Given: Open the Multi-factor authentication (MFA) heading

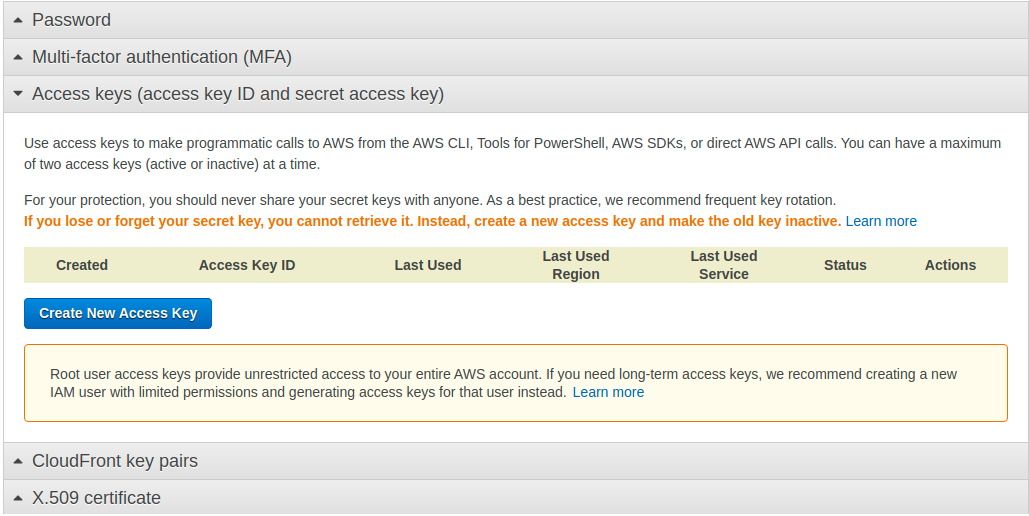Looking at the screenshot, I should coord(162,57).
